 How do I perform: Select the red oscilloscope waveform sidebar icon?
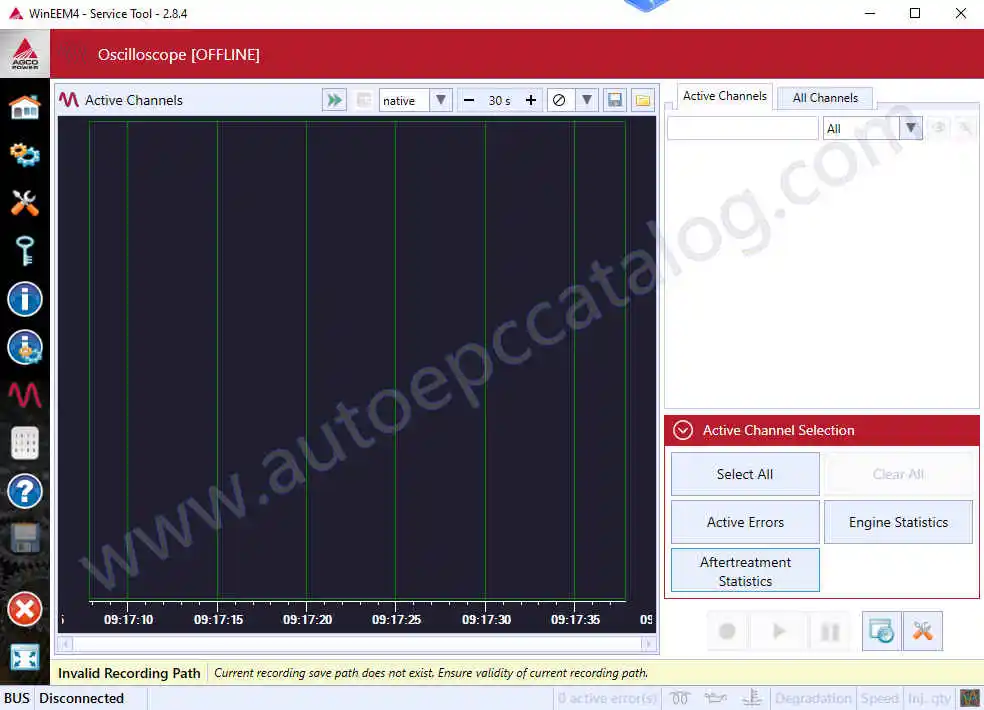tap(25, 395)
